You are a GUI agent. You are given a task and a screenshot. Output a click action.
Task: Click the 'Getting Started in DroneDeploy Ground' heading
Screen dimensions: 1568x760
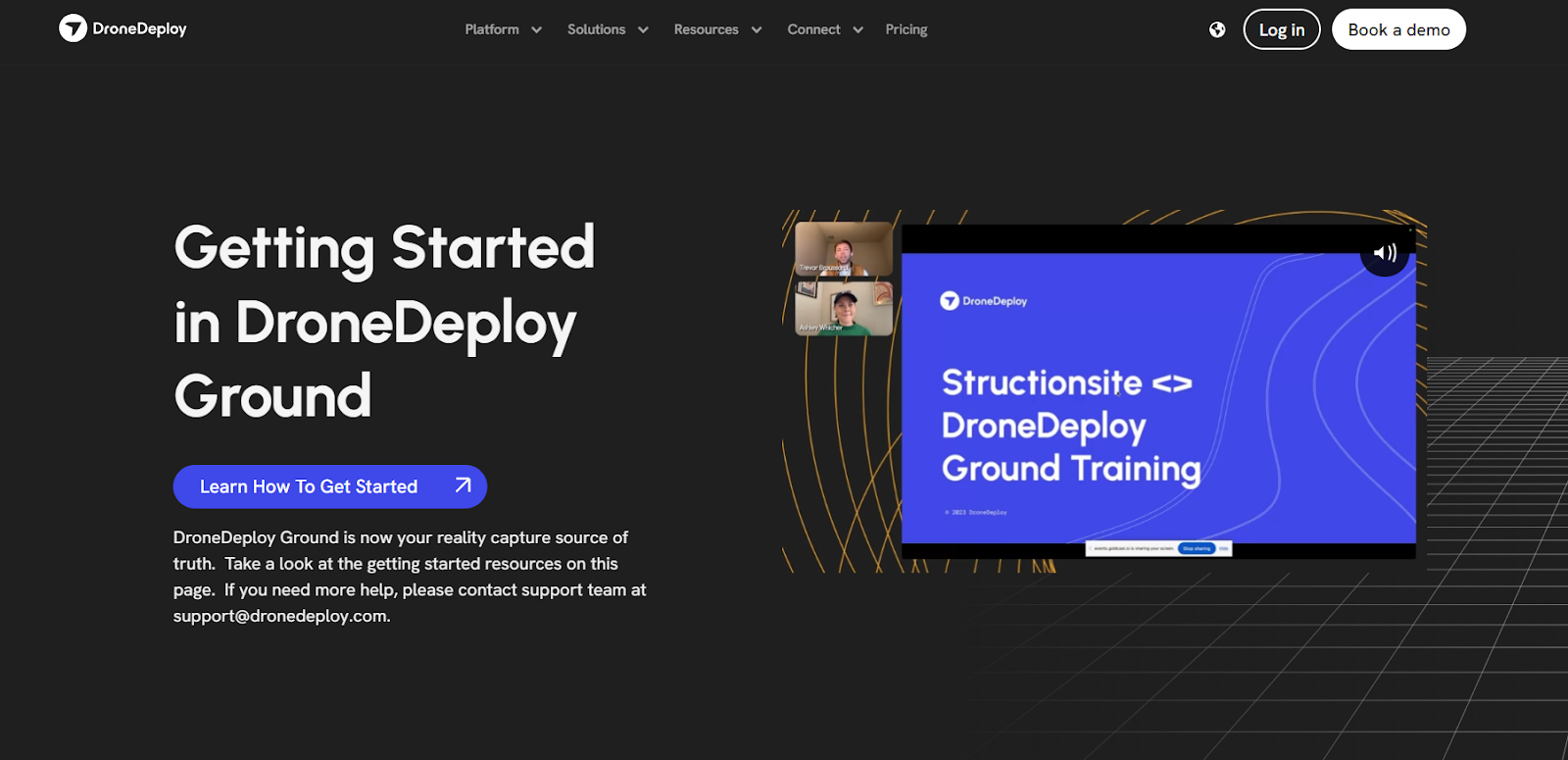pos(384,322)
